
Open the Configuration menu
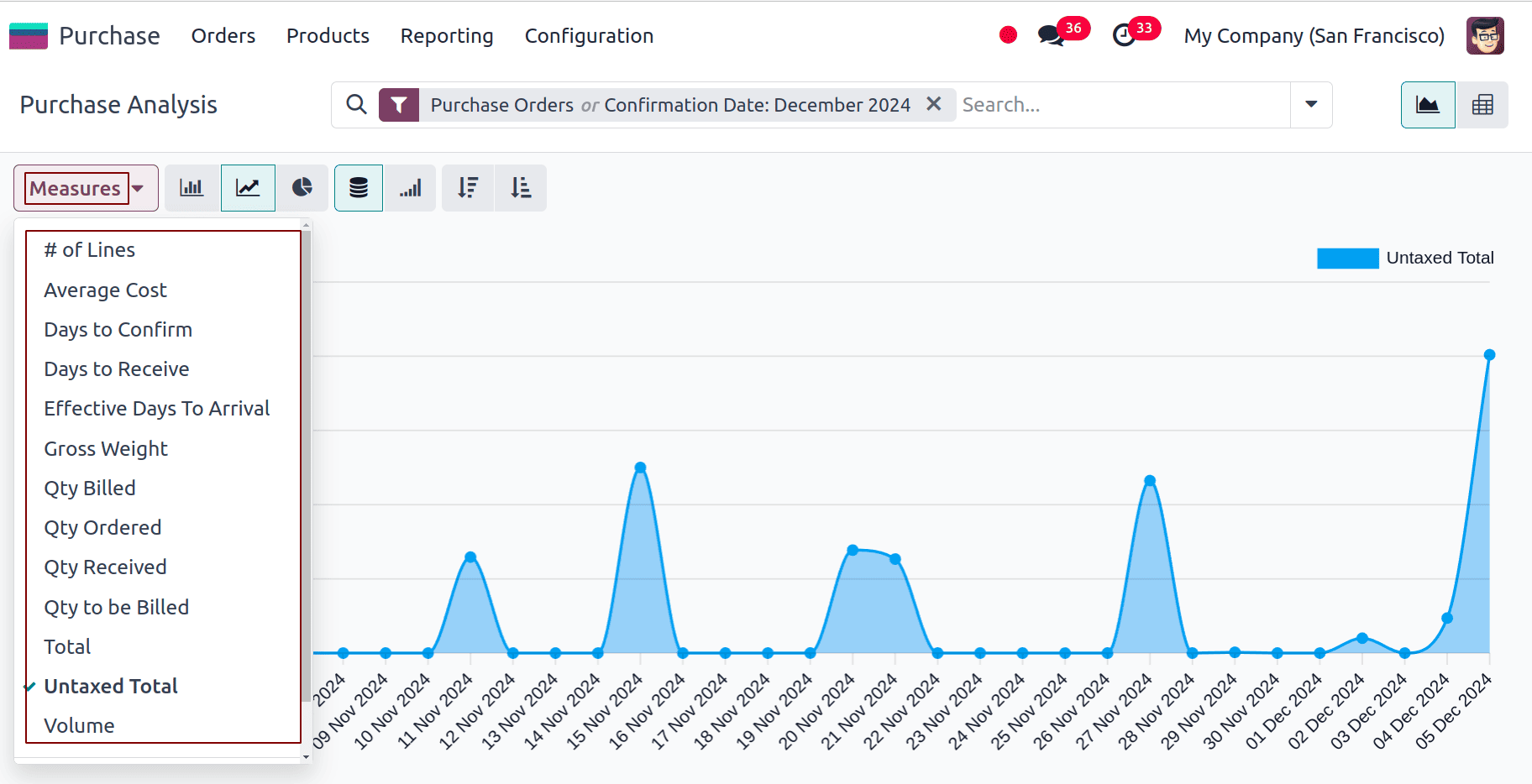(589, 36)
